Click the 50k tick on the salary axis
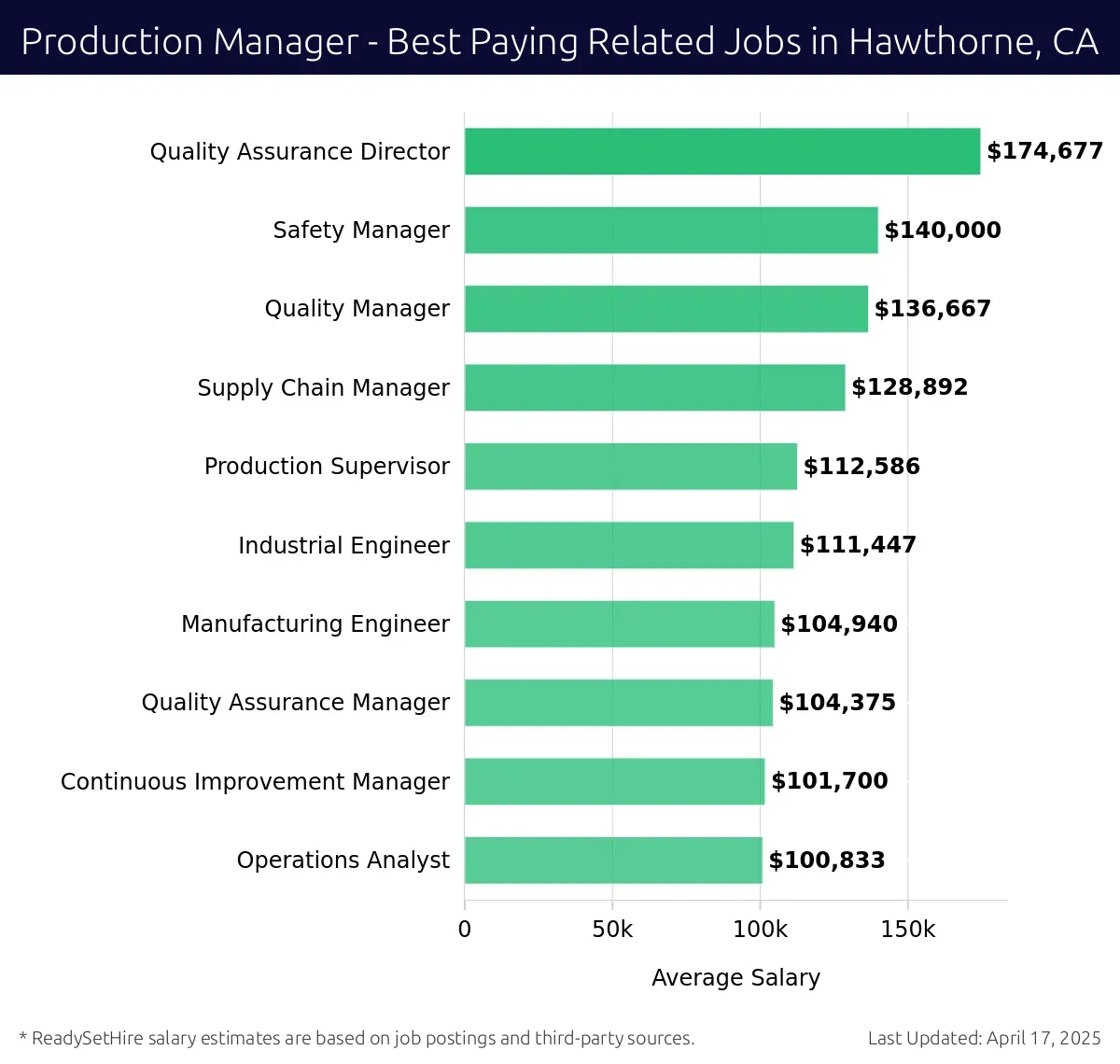Viewport: 1120px width, 1064px height. coord(612,930)
